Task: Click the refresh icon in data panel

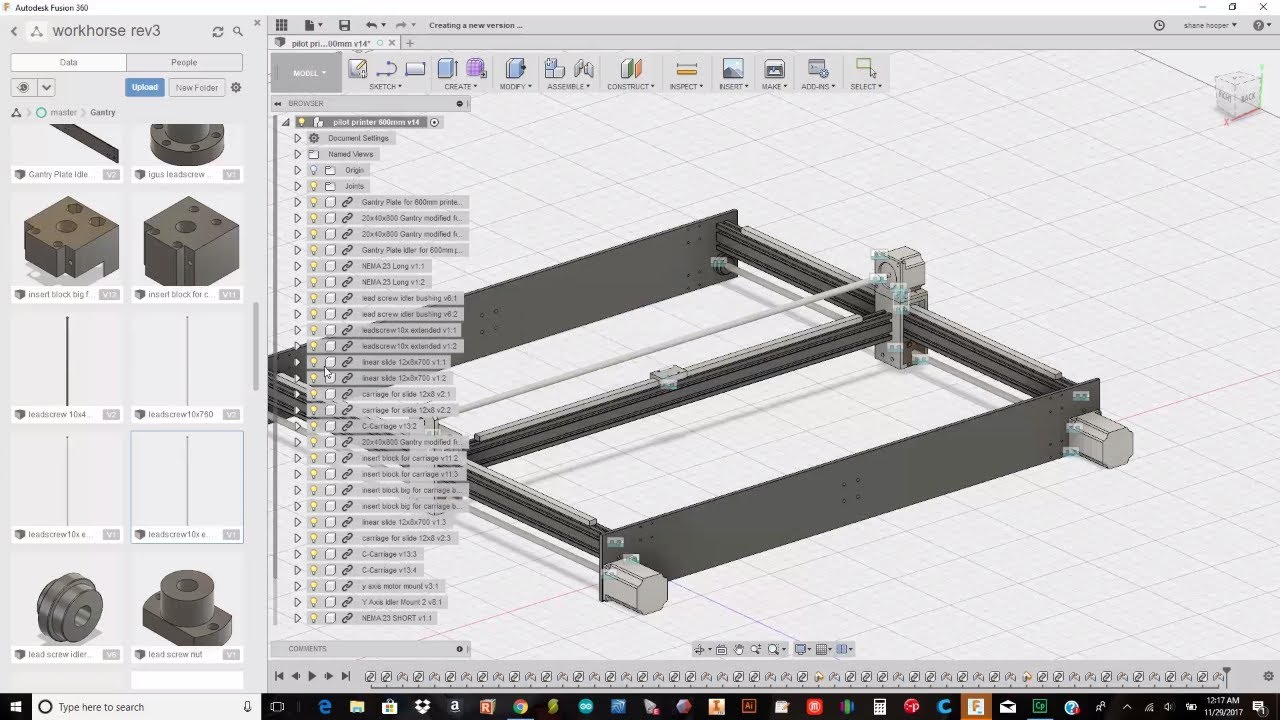Action: [x=217, y=32]
